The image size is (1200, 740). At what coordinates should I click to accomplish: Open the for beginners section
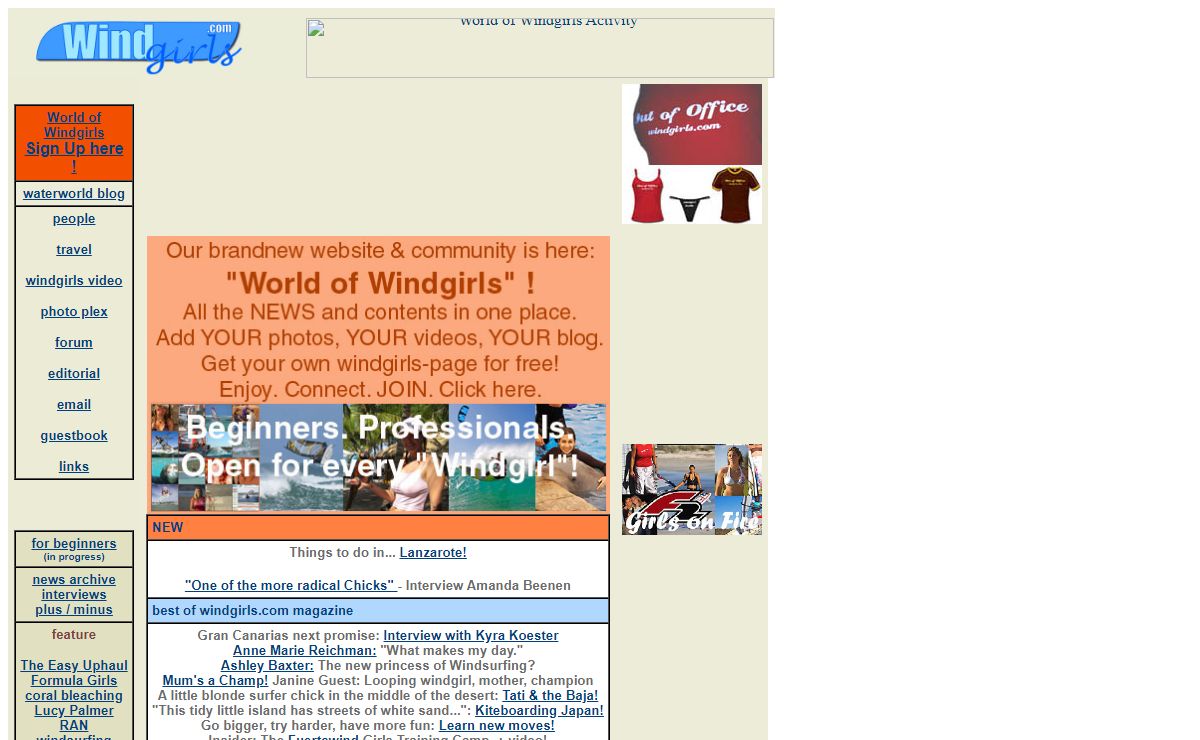74,544
